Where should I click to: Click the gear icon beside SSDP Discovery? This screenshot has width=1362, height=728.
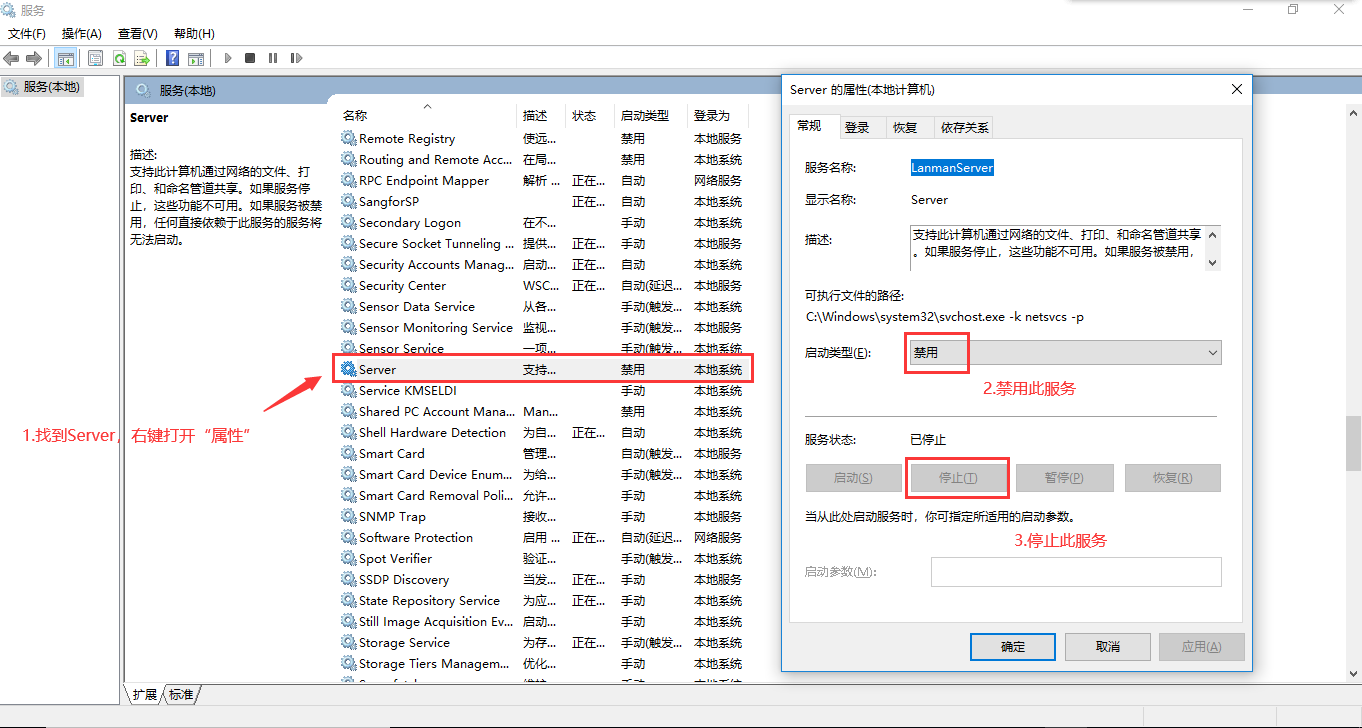[348, 579]
